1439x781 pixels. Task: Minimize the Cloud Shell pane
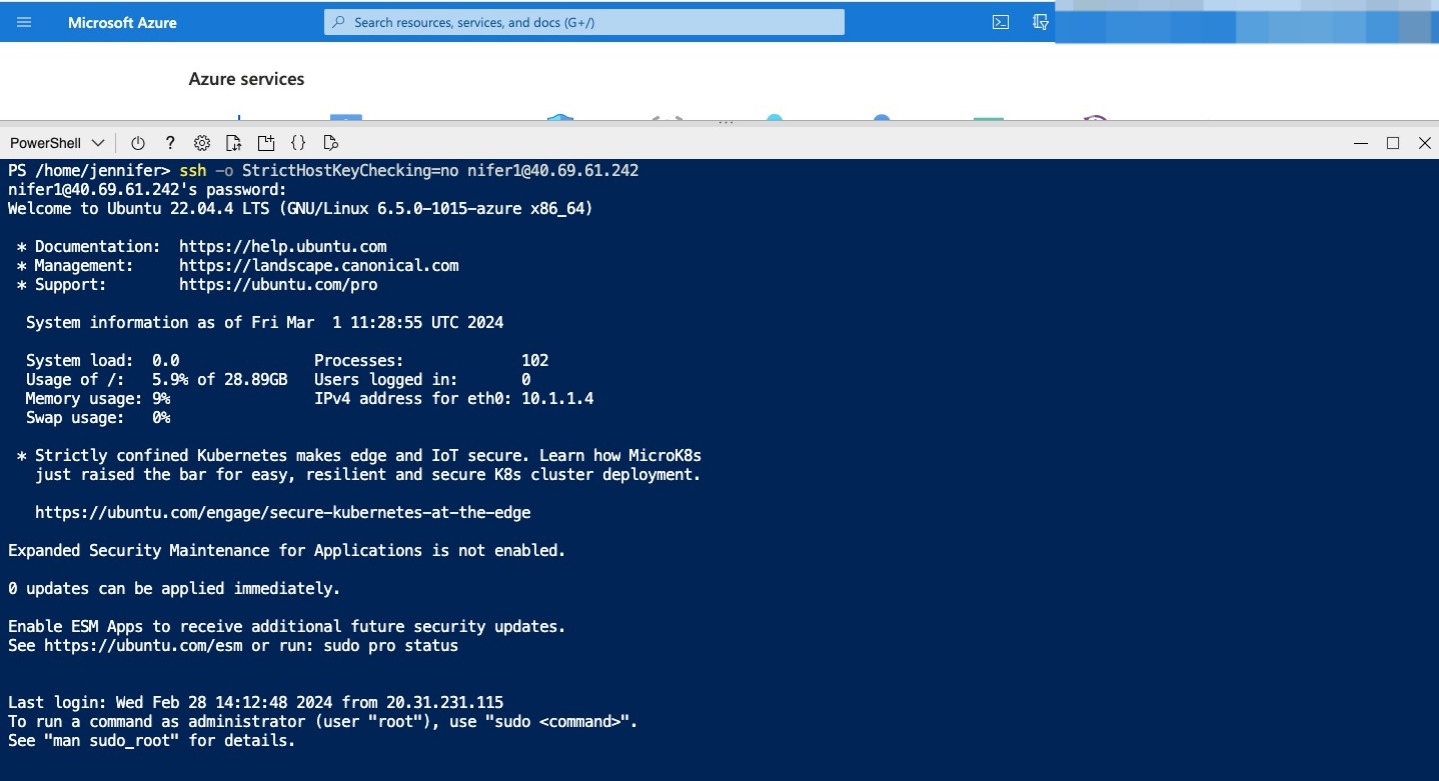[x=1361, y=143]
